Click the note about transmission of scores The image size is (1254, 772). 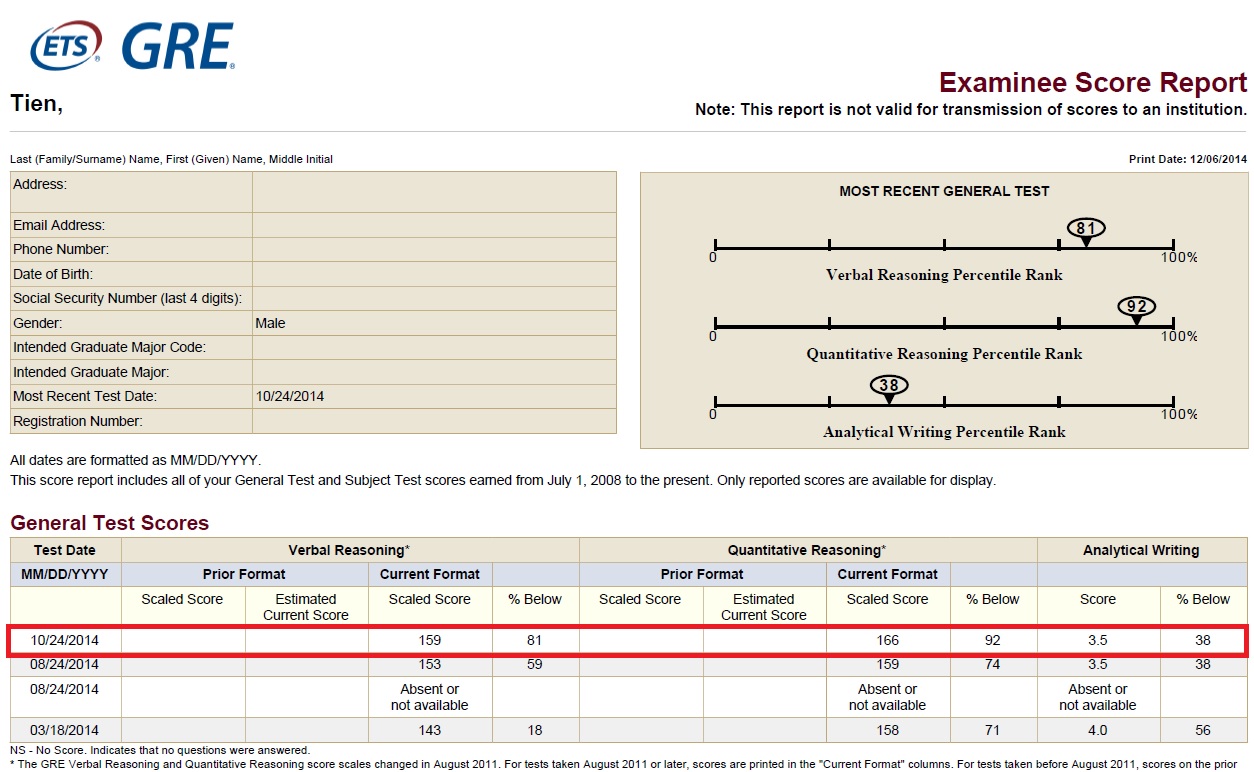(971, 110)
